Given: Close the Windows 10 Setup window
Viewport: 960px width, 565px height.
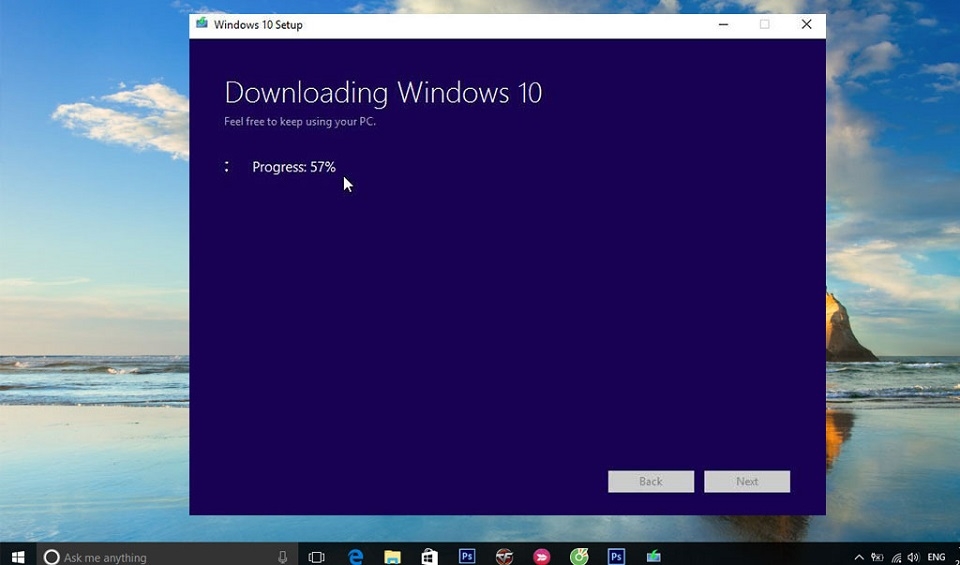Looking at the screenshot, I should click(806, 24).
